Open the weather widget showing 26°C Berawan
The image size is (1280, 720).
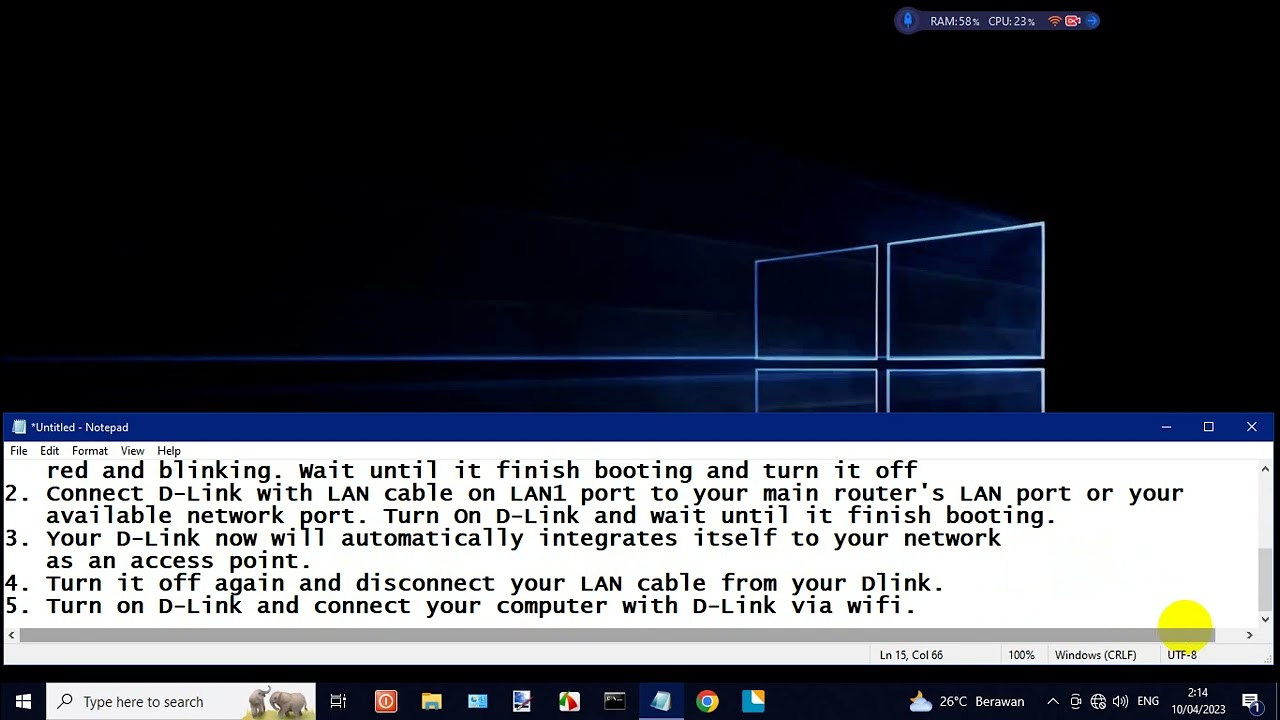tap(966, 702)
